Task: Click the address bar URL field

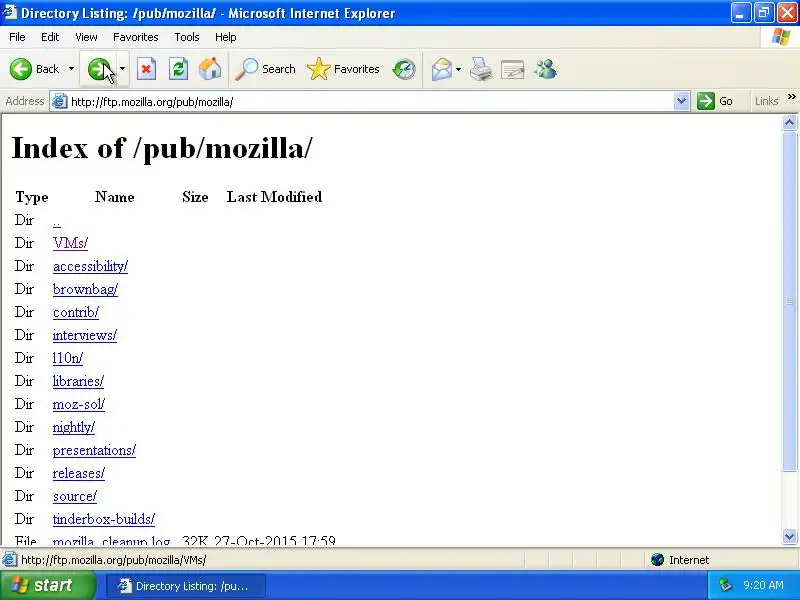Action: click(369, 102)
